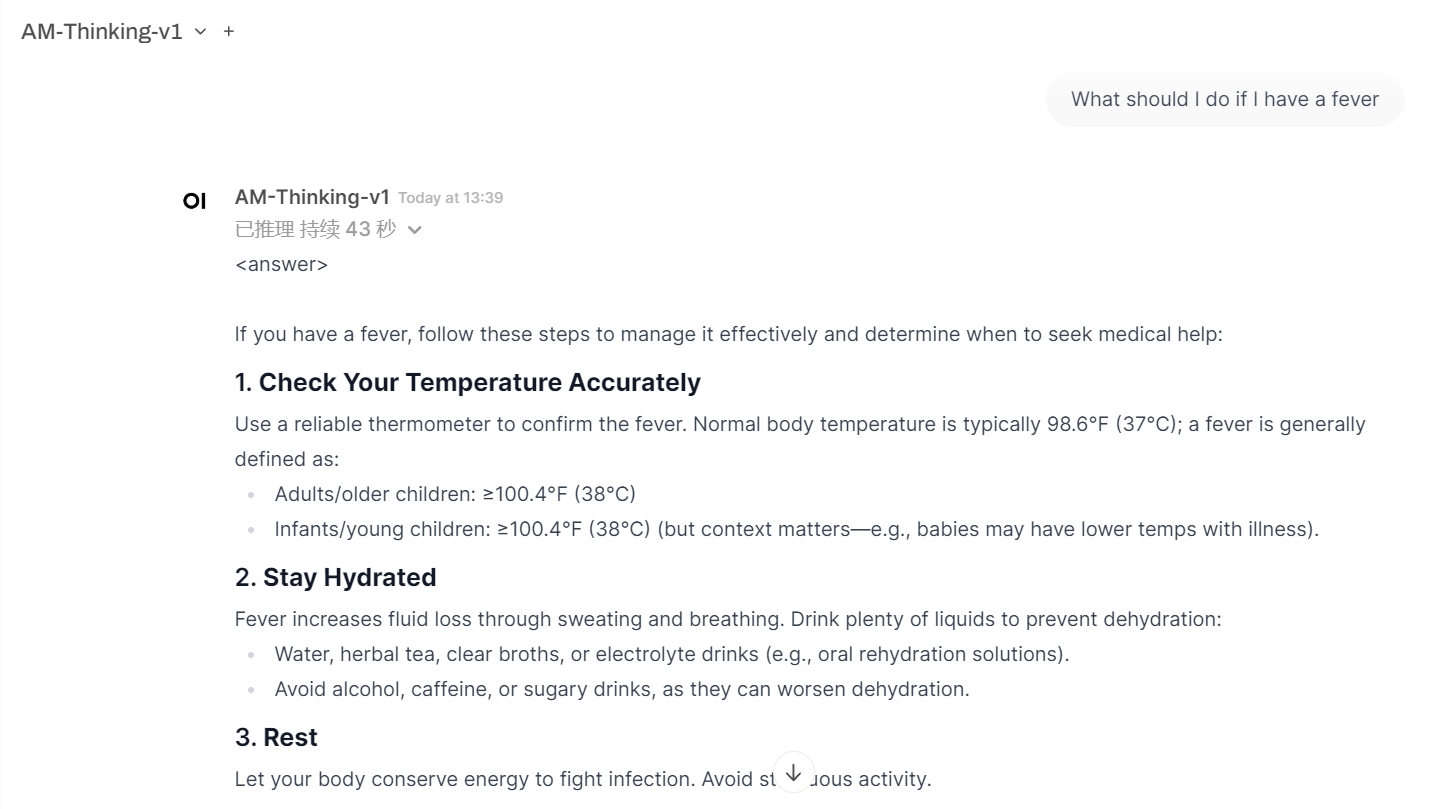1451x809 pixels.
Task: Click the Use a reliable thermometer paragraph
Action: click(x=799, y=425)
